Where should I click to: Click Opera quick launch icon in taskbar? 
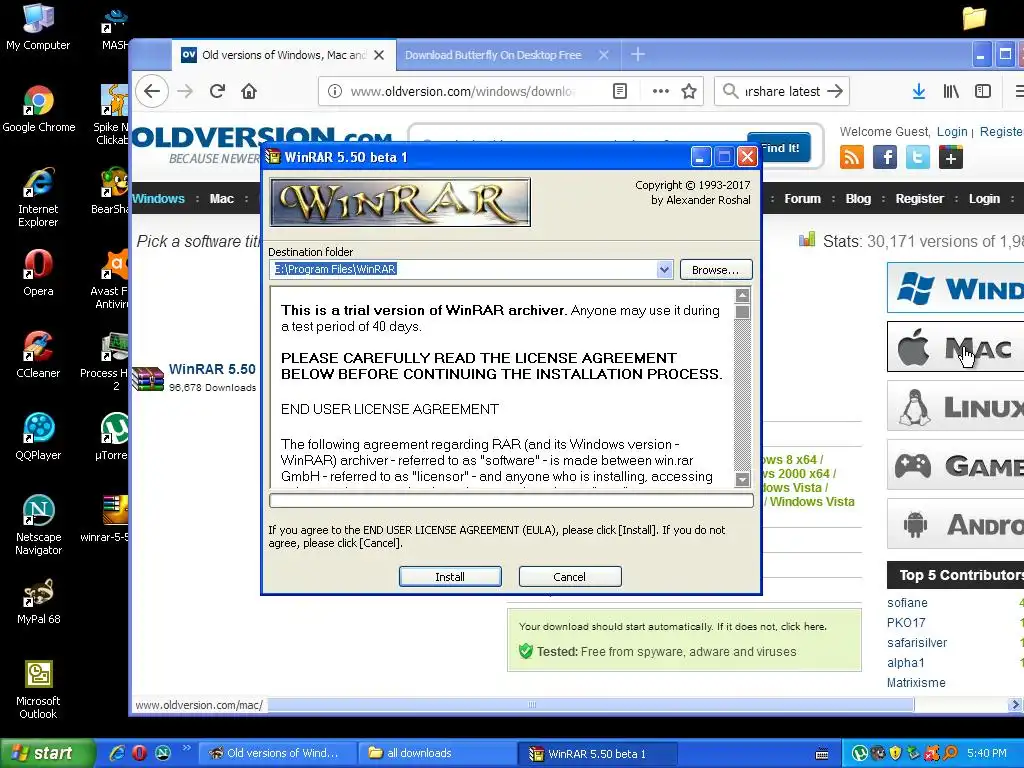140,753
